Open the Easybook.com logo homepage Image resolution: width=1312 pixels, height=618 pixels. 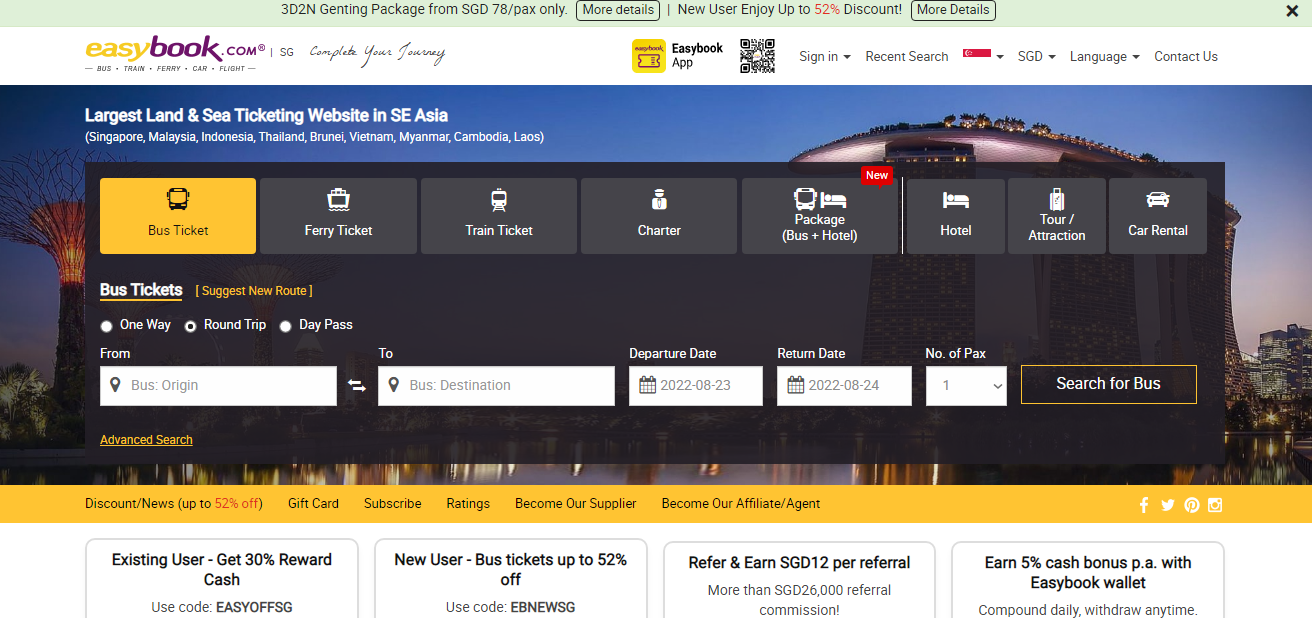point(175,55)
